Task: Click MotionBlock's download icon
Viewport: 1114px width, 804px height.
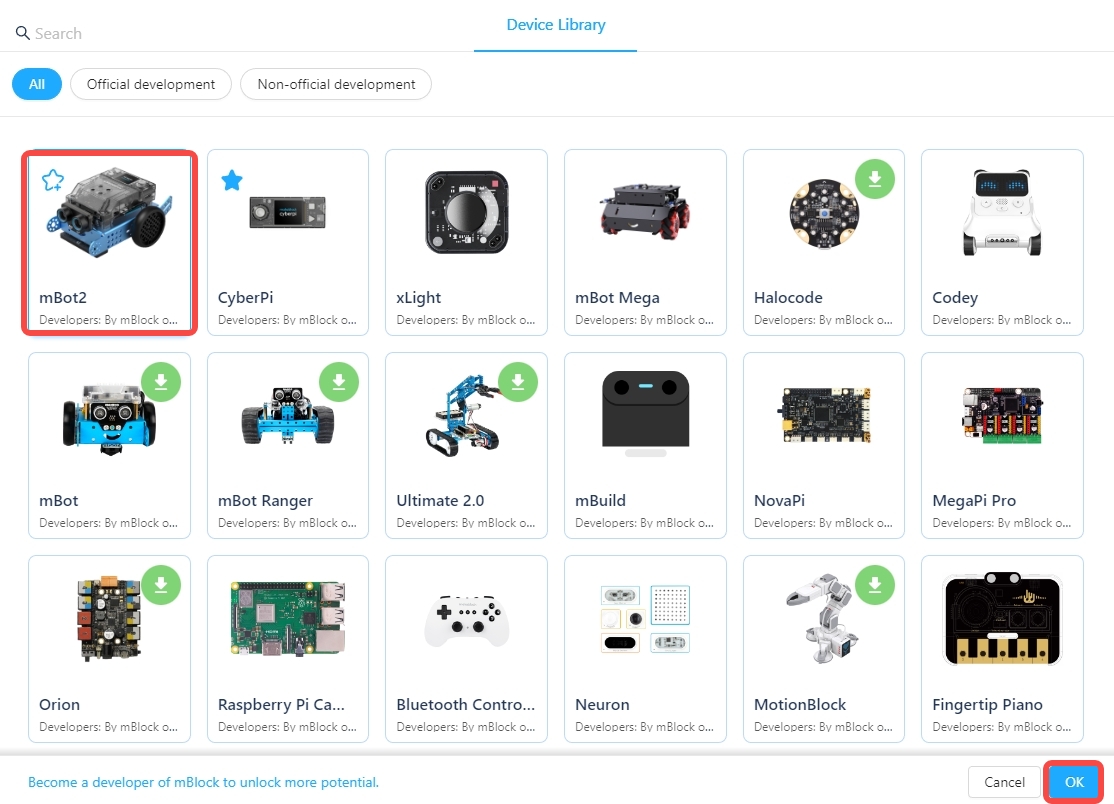Action: point(875,585)
